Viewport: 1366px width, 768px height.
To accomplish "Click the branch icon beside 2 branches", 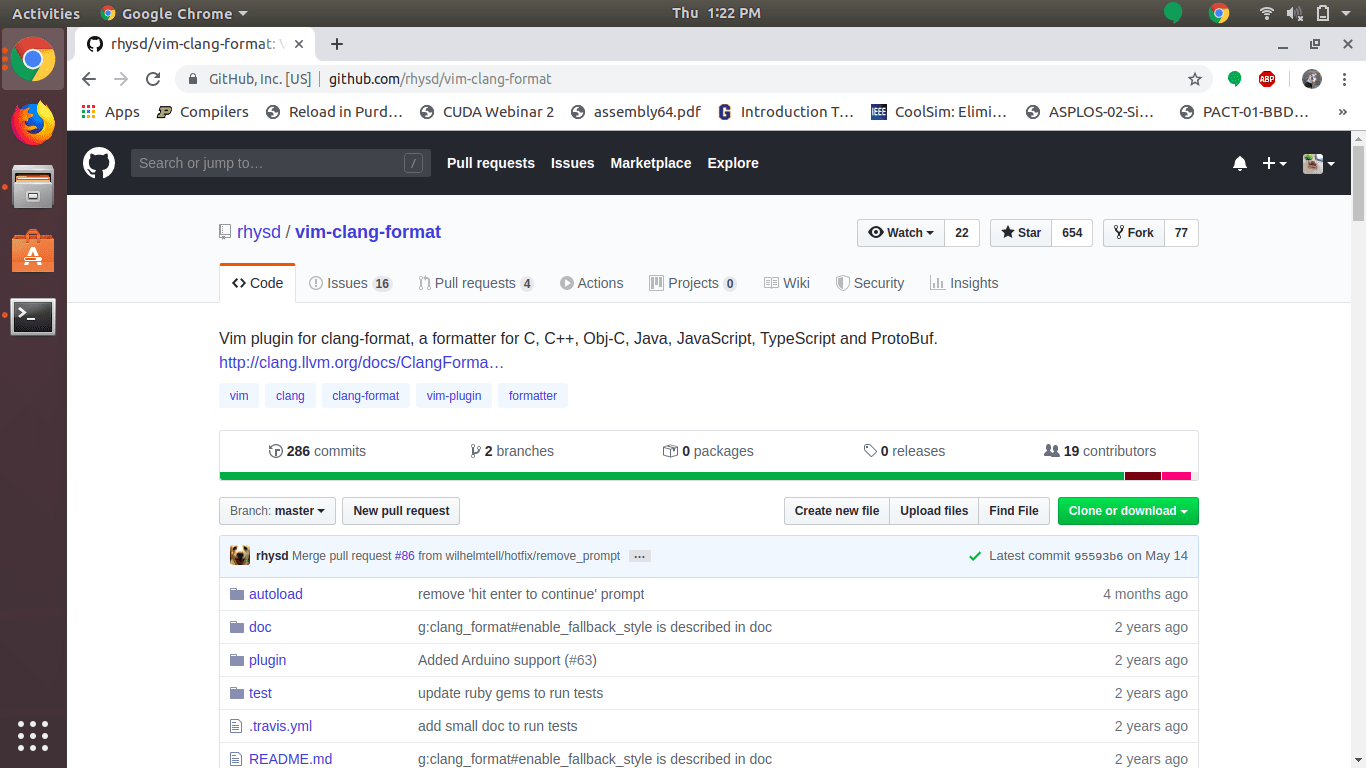I will click(x=476, y=451).
